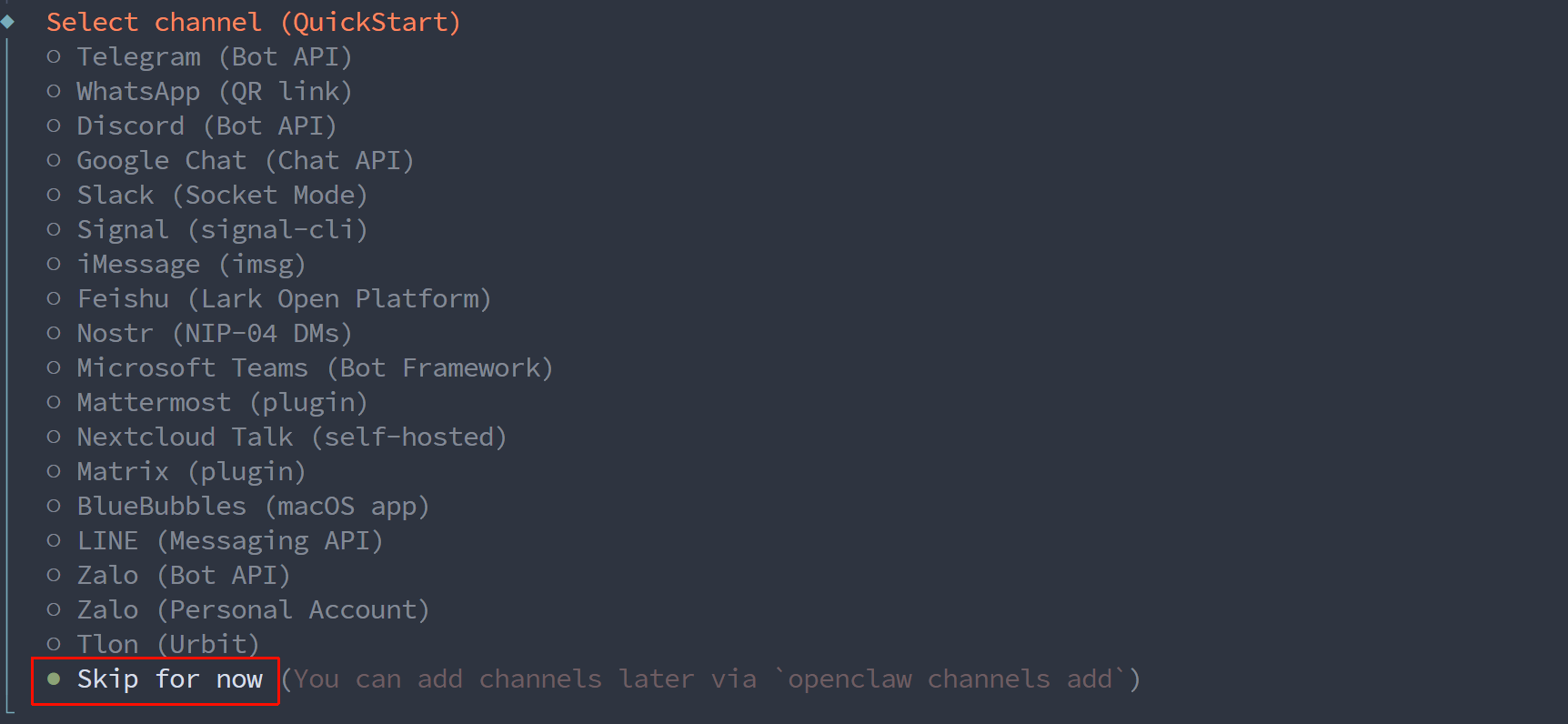The width and height of the screenshot is (1568, 724).
Task: Choose Microsoft Teams (Bot Framework)
Action: pos(314,368)
